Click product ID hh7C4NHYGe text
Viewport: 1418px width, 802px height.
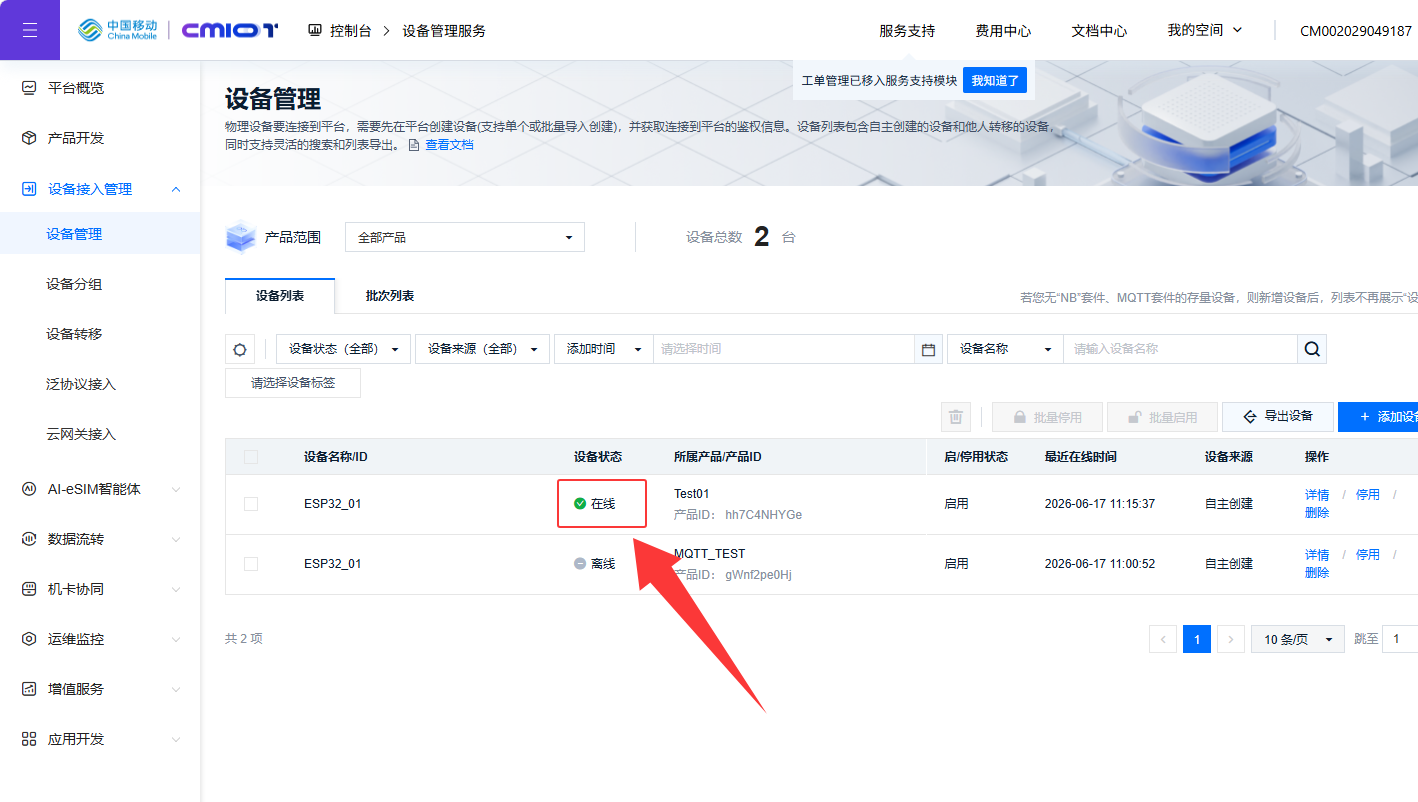point(763,515)
